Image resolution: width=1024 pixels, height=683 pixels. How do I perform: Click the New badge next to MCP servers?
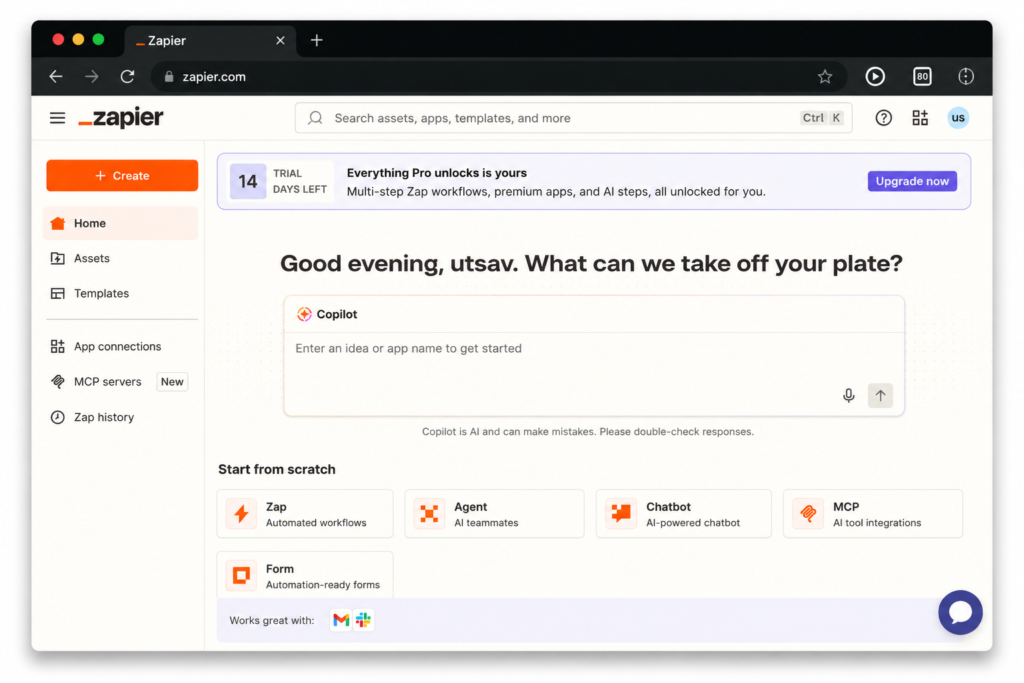tap(172, 382)
